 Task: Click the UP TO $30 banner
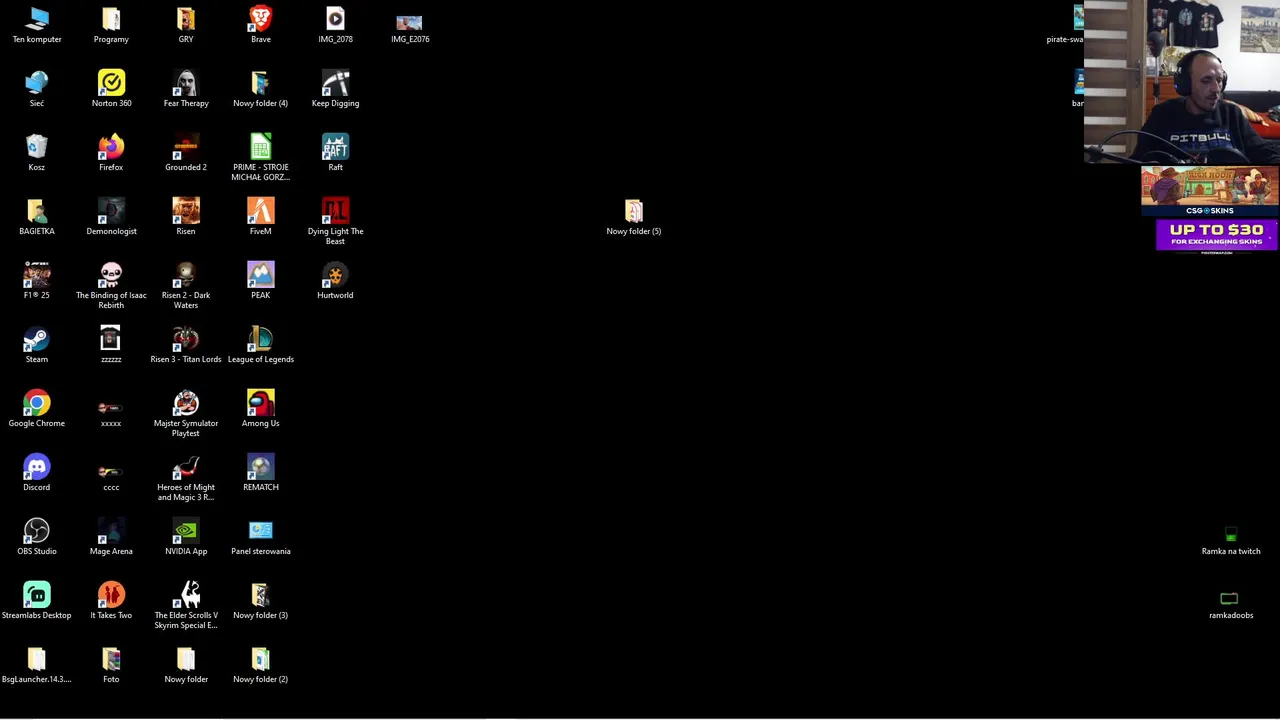(x=1217, y=237)
